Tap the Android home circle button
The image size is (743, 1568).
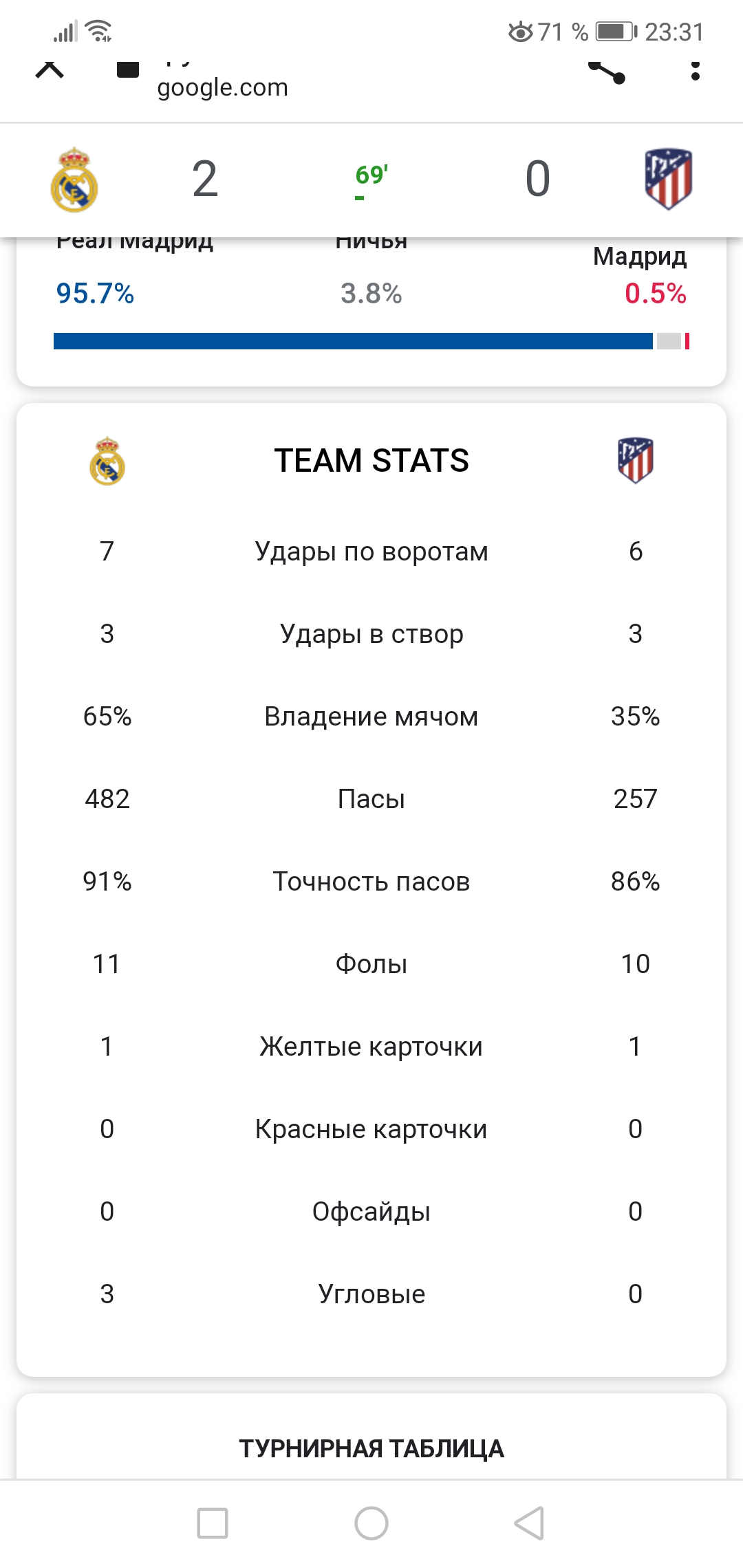371,1523
